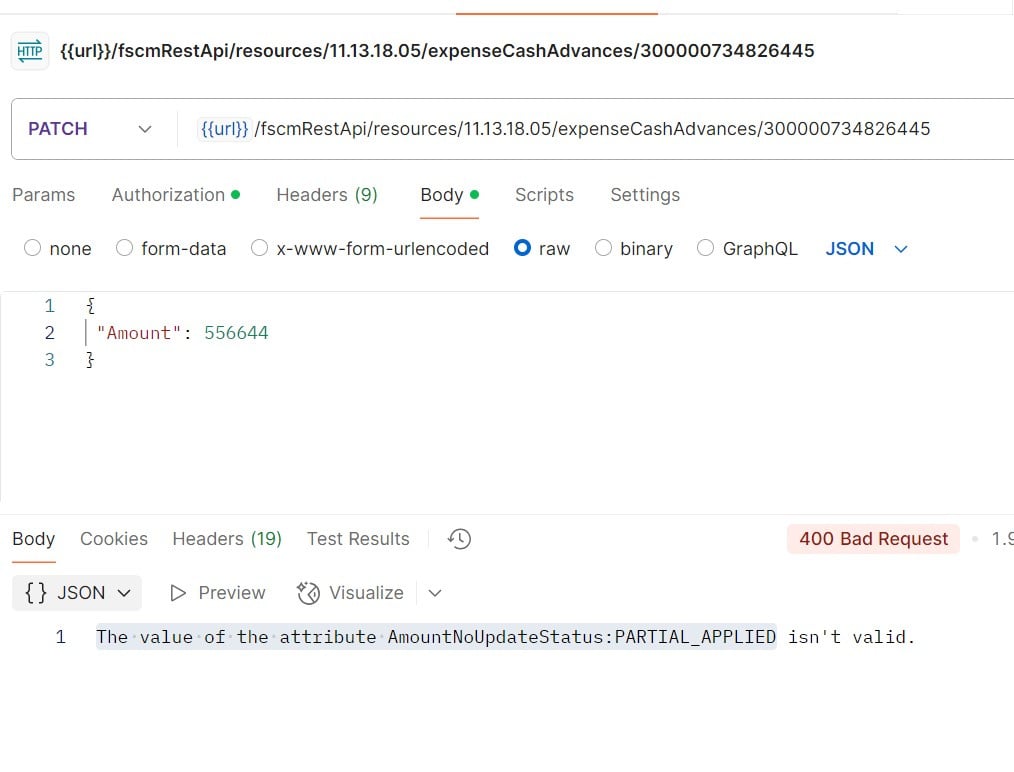Click the HTTP request type icon
The width and height of the screenshot is (1014, 772).
tap(29, 50)
